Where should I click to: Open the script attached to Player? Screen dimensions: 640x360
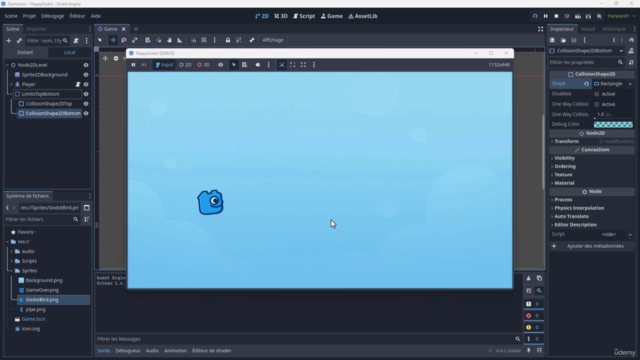click(78, 84)
